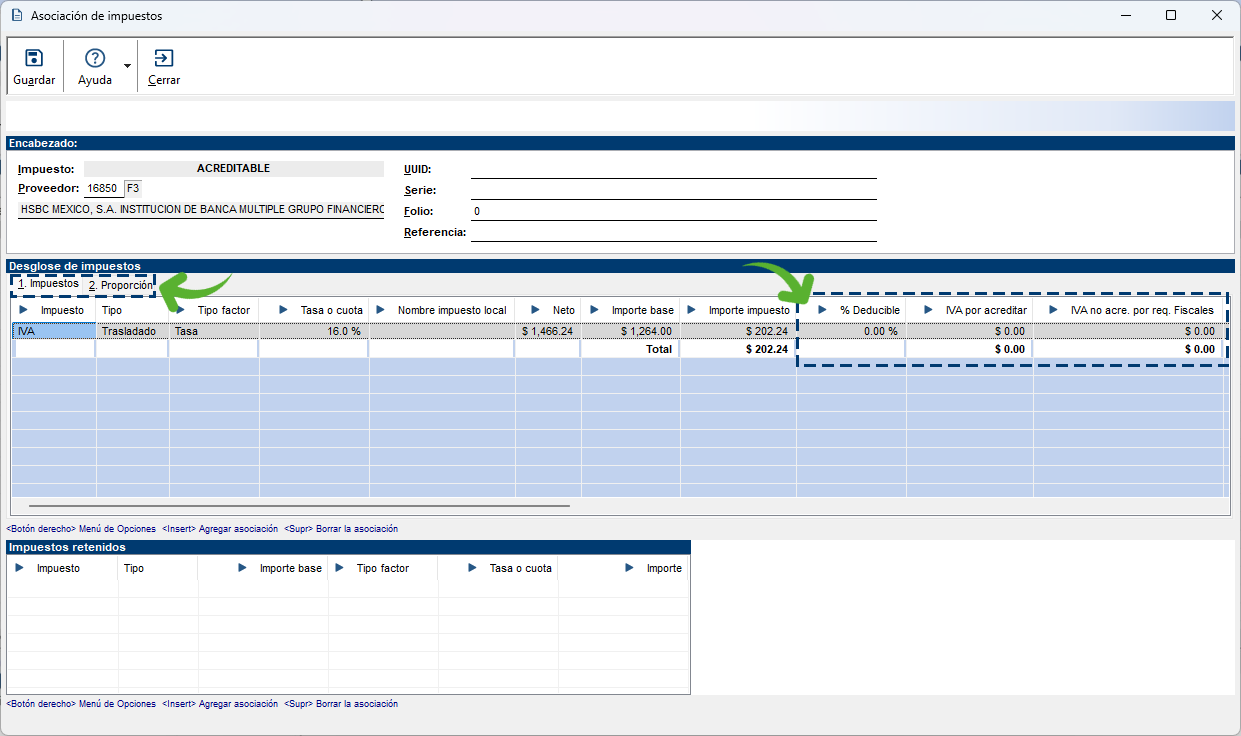
Task: Click the Tasa o cuota arrow in Desglose grid
Action: [283, 310]
